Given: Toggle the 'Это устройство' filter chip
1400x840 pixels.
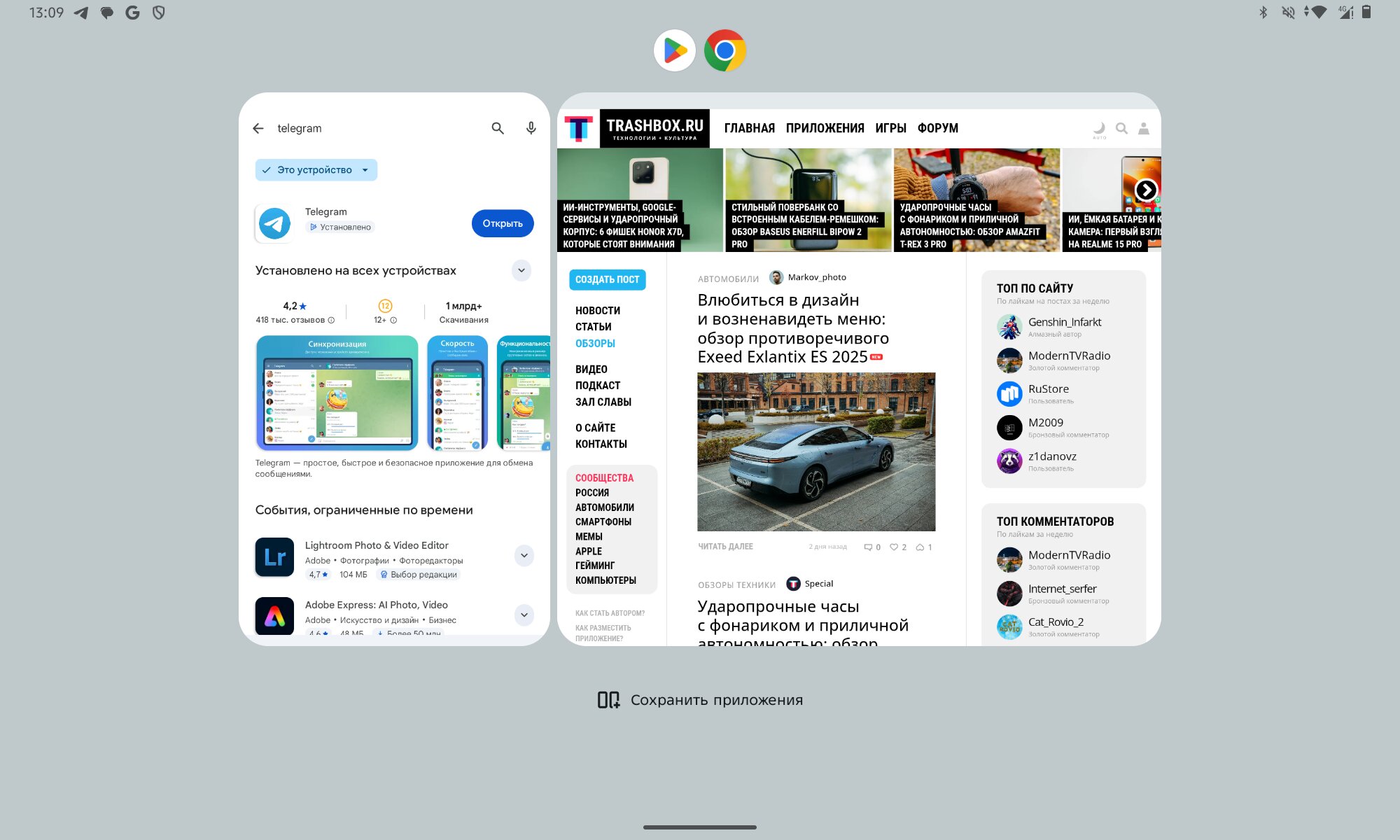Looking at the screenshot, I should [316, 170].
